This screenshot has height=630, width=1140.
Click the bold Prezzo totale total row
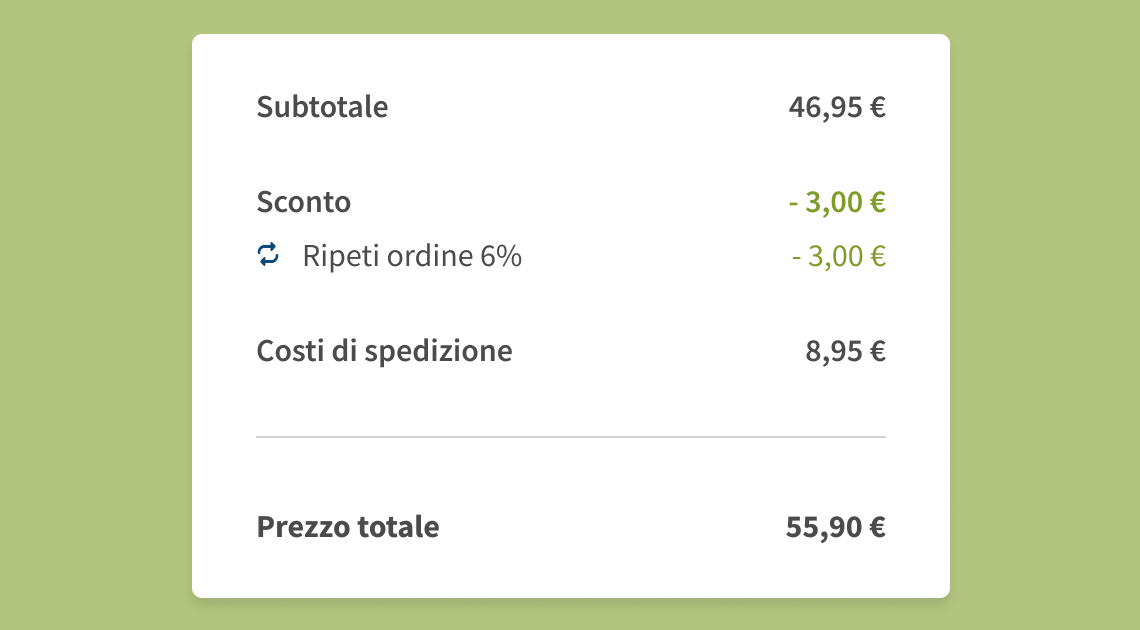click(x=570, y=526)
